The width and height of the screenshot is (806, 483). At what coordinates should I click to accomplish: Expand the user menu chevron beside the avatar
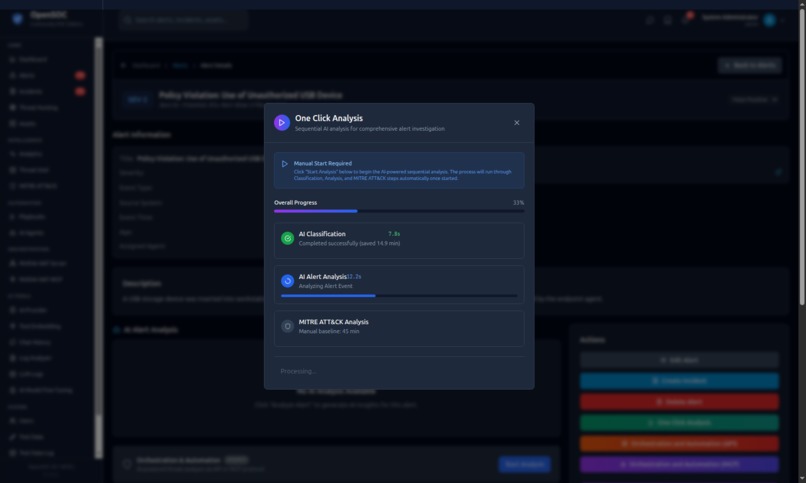(x=782, y=21)
